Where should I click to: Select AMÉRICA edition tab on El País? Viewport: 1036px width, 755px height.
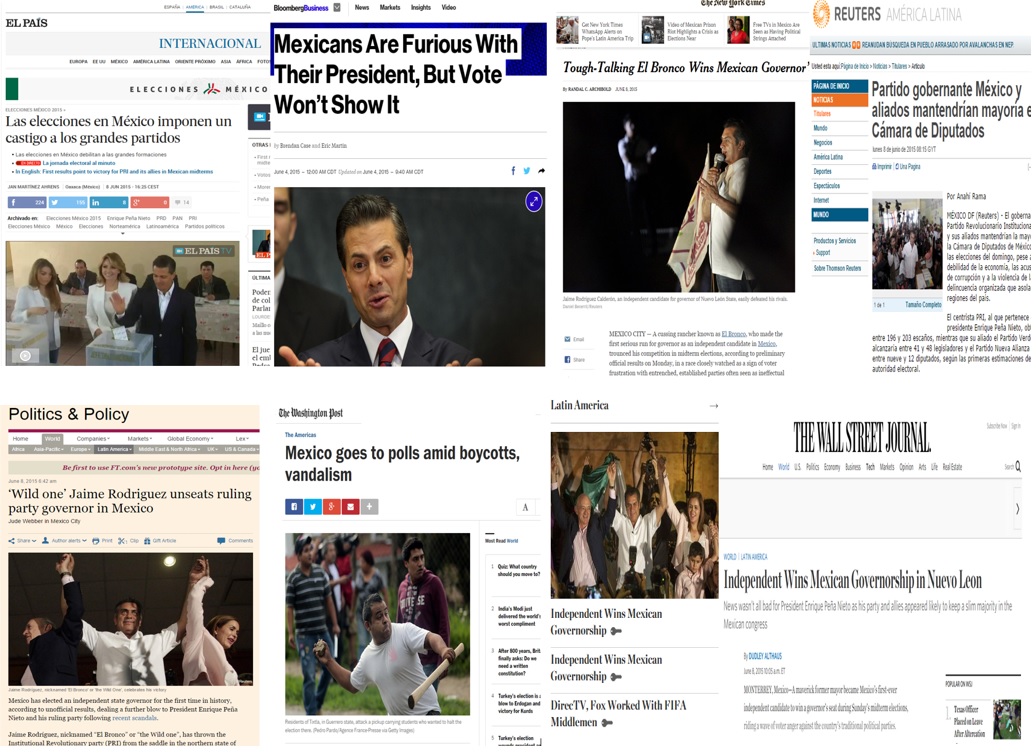click(195, 7)
